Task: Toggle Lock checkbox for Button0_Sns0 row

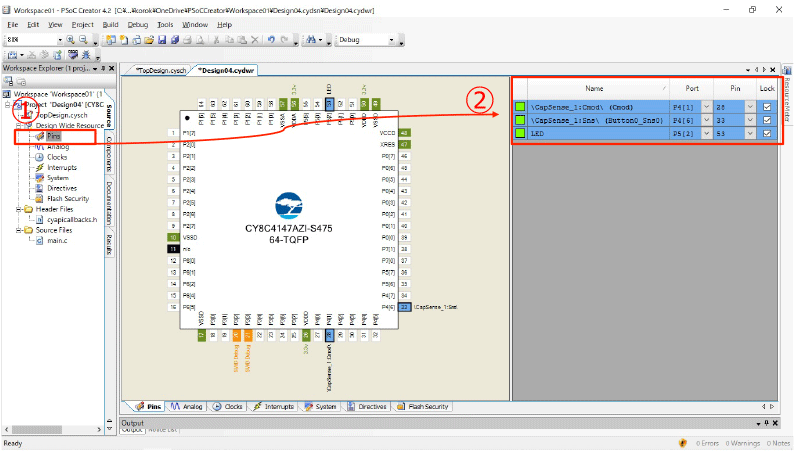Action: tap(767, 120)
